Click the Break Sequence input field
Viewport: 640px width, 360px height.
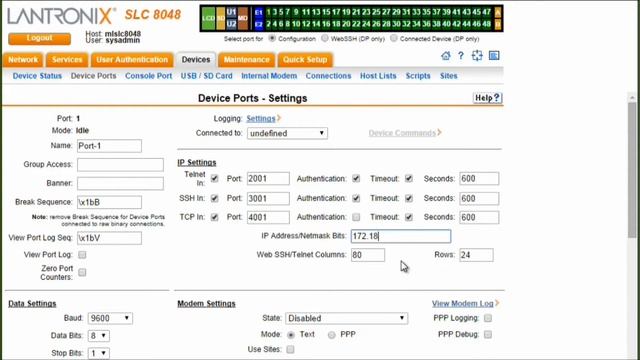pyautogui.click(x=109, y=202)
